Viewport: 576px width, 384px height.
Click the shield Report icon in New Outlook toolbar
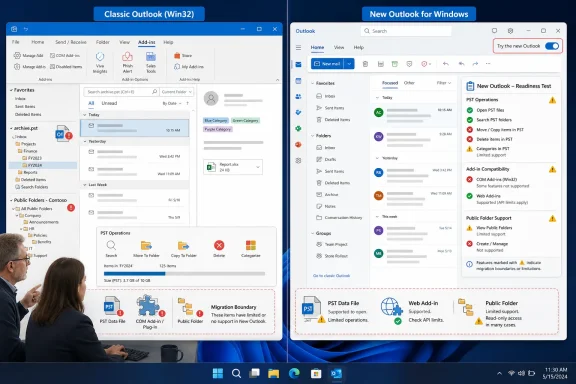pos(409,64)
